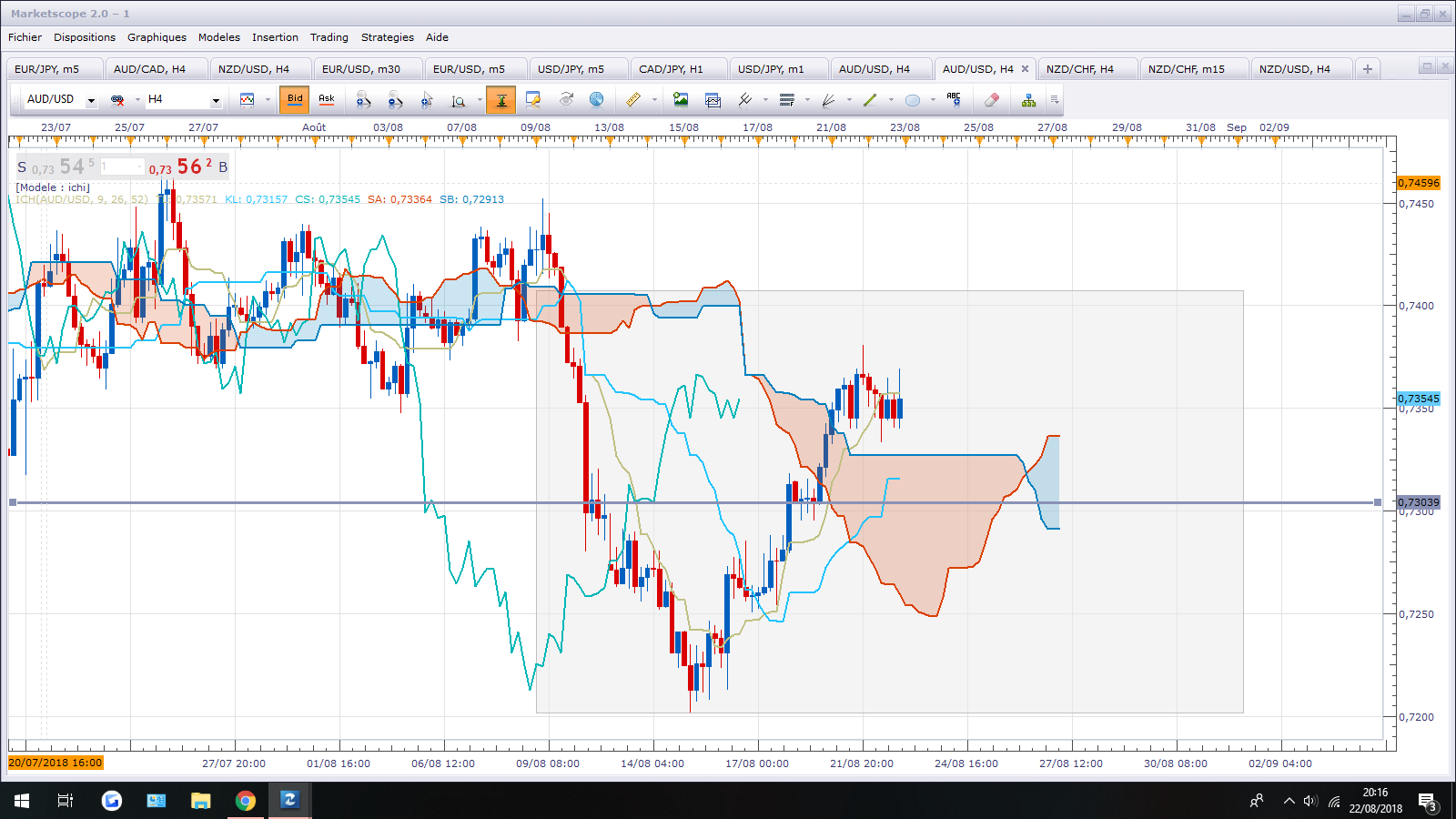1456x819 pixels.
Task: Click the chart type icon
Action: [x=247, y=100]
